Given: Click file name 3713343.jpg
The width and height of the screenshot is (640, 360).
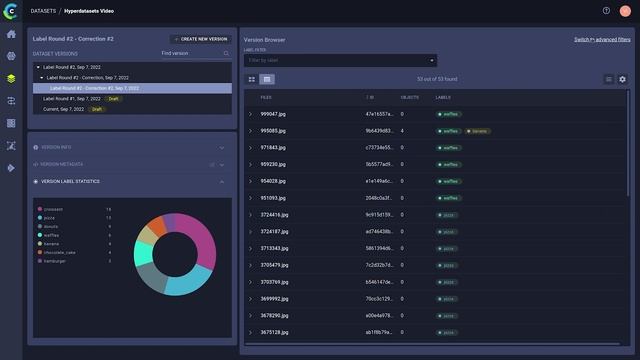Looking at the screenshot, I should click(x=274, y=249).
